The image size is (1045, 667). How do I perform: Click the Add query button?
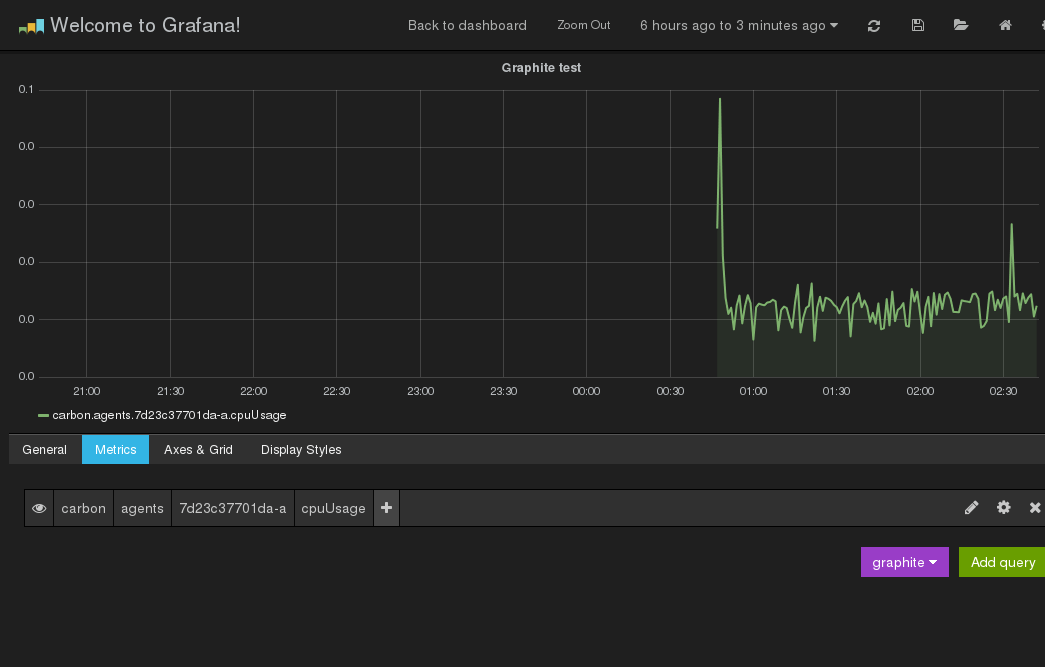click(x=1002, y=562)
